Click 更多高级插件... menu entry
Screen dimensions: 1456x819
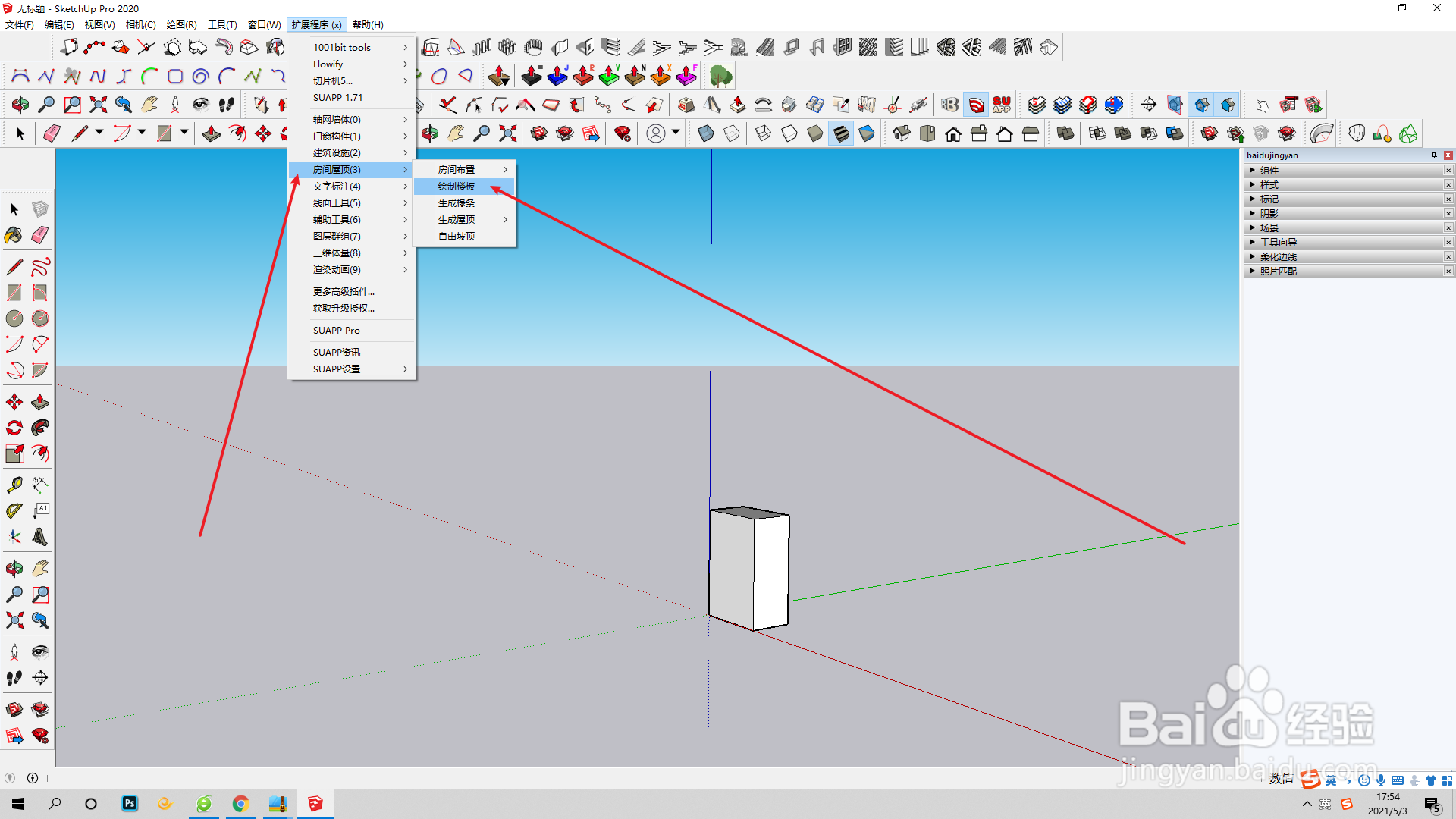click(344, 292)
